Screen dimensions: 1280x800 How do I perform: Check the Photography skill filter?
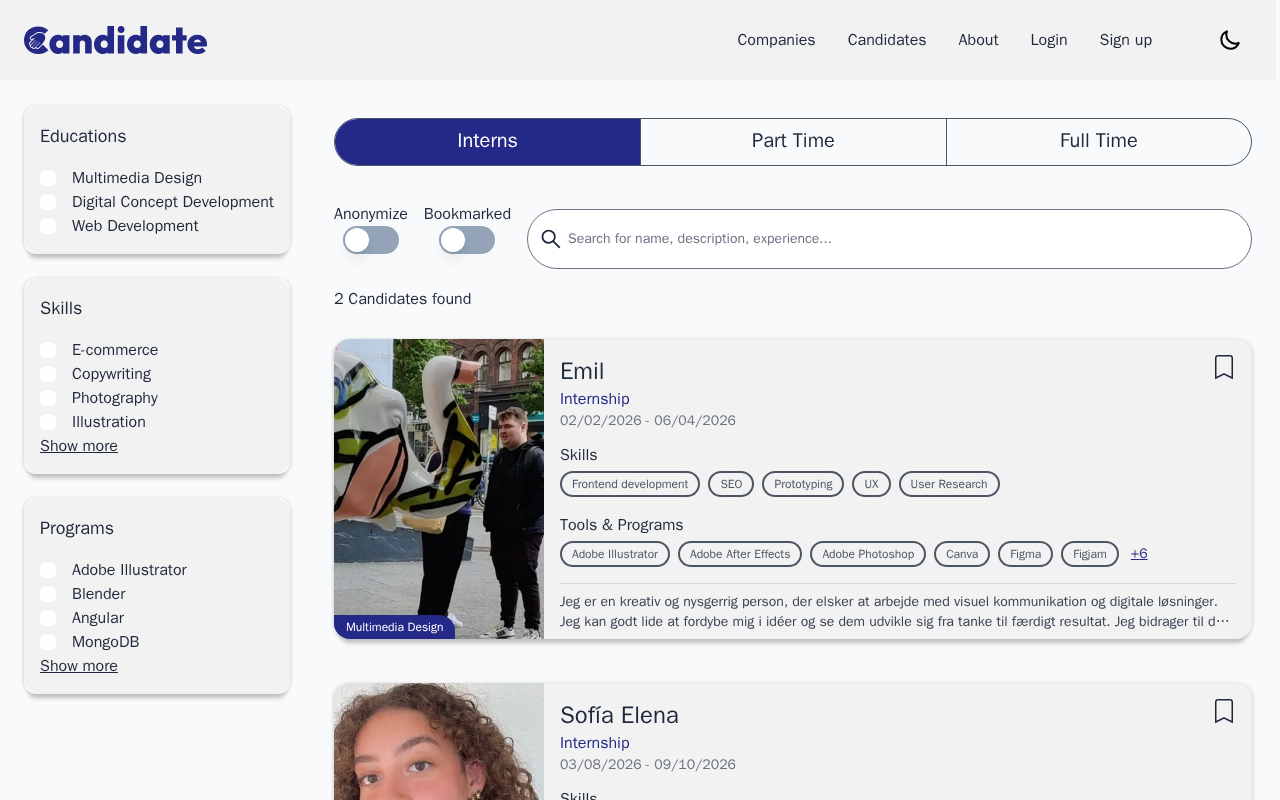pyautogui.click(x=48, y=398)
